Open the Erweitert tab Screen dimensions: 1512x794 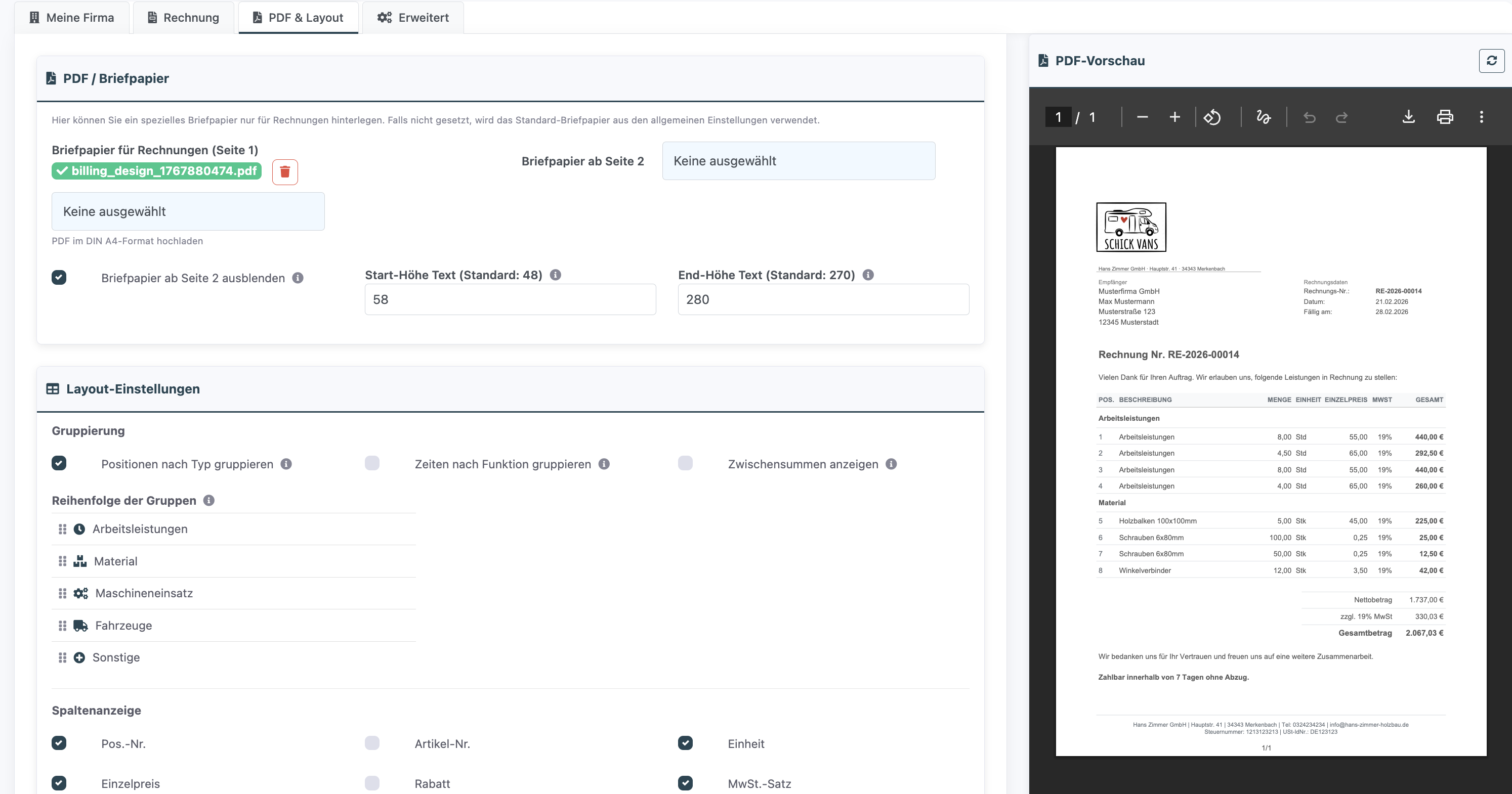point(412,18)
